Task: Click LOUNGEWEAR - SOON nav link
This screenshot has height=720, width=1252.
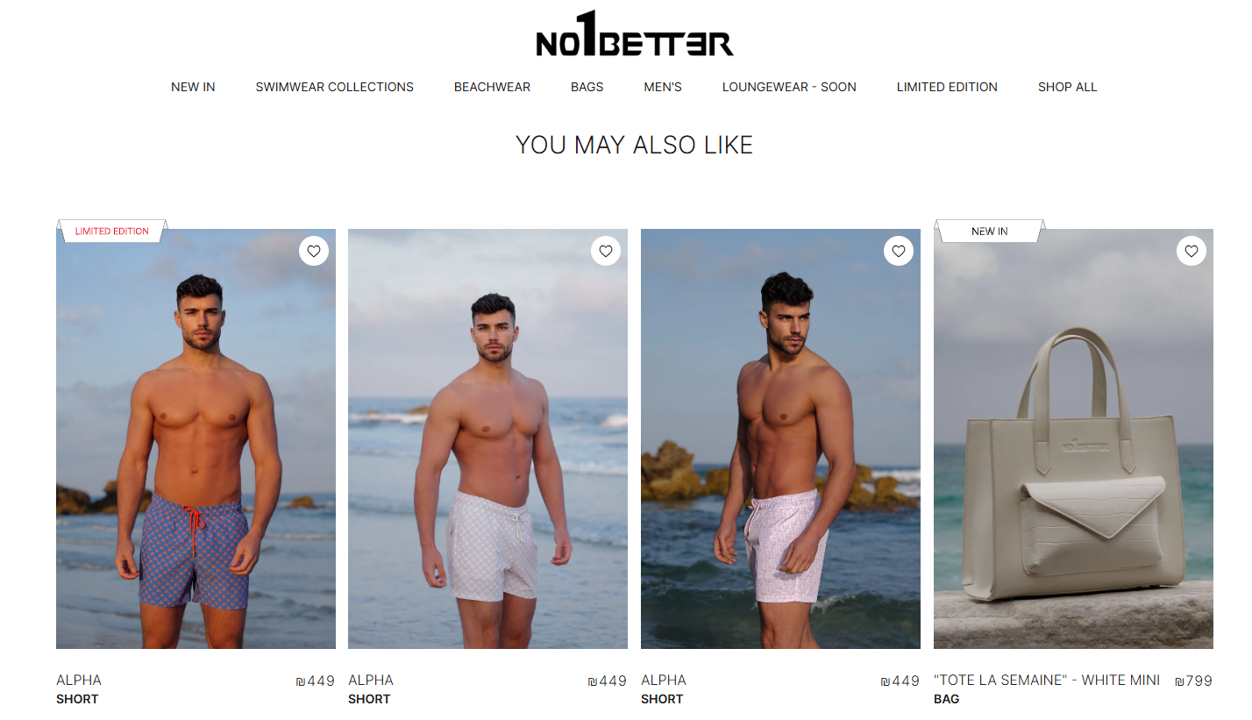Action: pyautogui.click(x=789, y=87)
